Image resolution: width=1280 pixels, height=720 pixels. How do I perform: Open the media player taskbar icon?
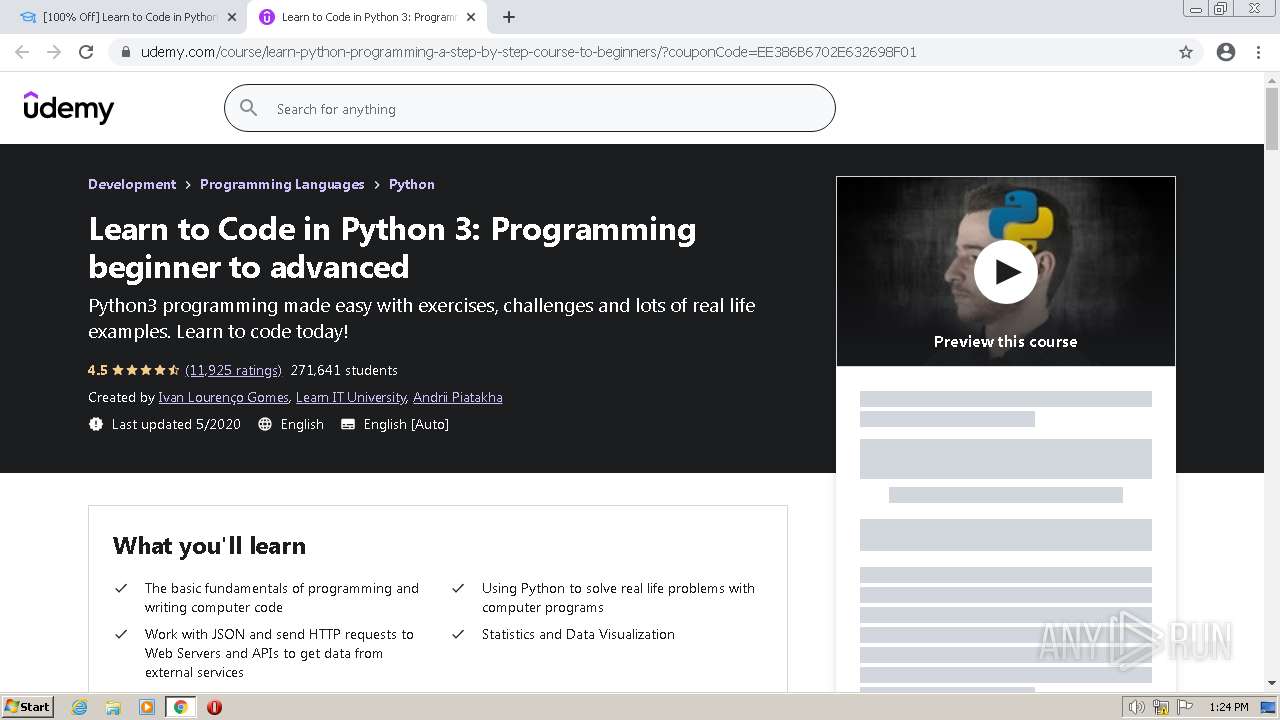pos(147,707)
